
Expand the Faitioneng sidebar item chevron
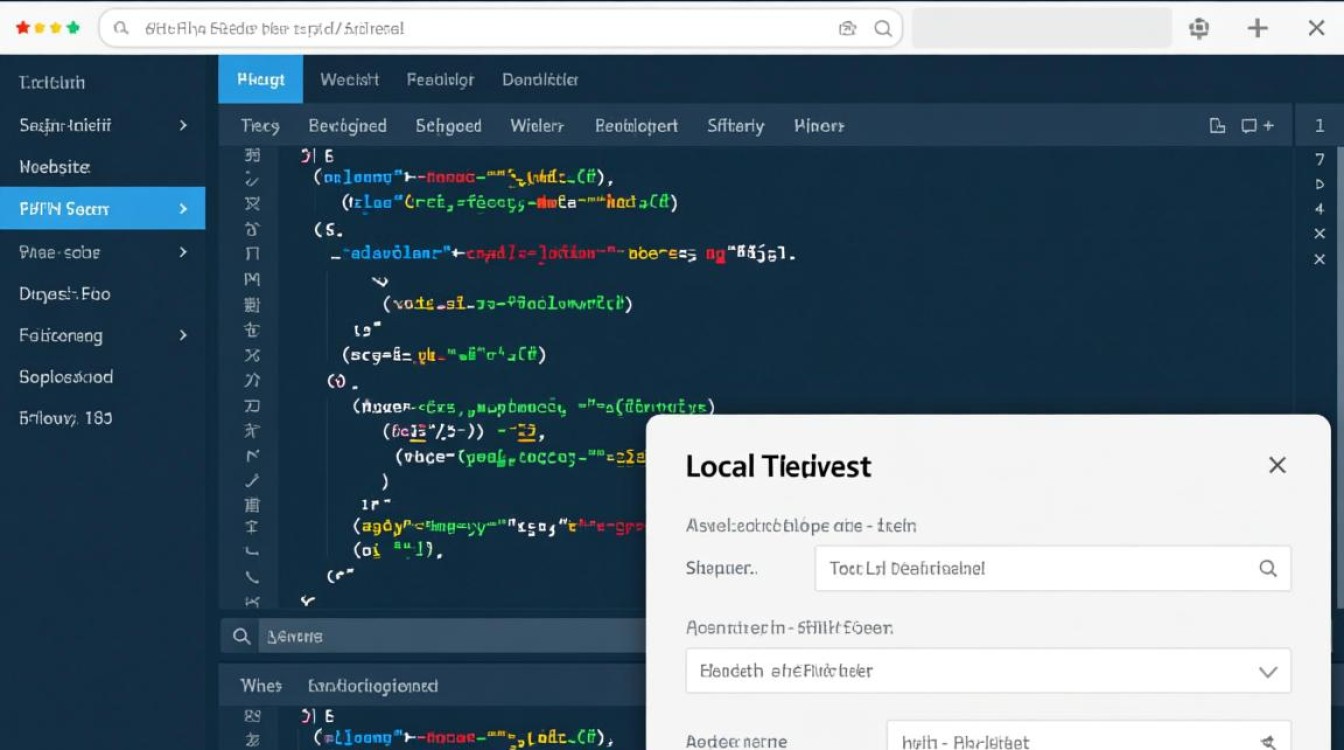183,336
